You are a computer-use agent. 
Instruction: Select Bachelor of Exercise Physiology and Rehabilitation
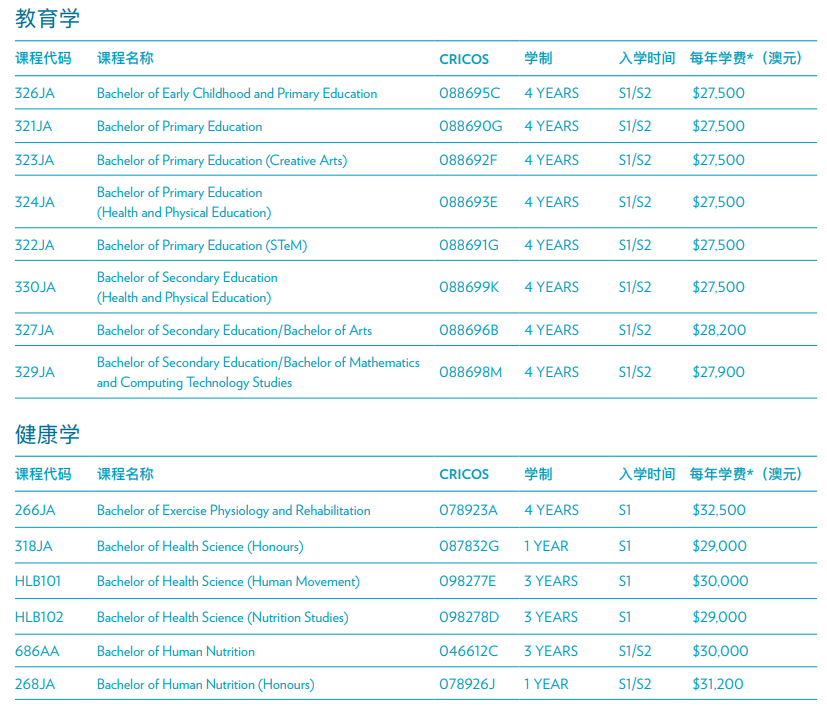coord(234,511)
